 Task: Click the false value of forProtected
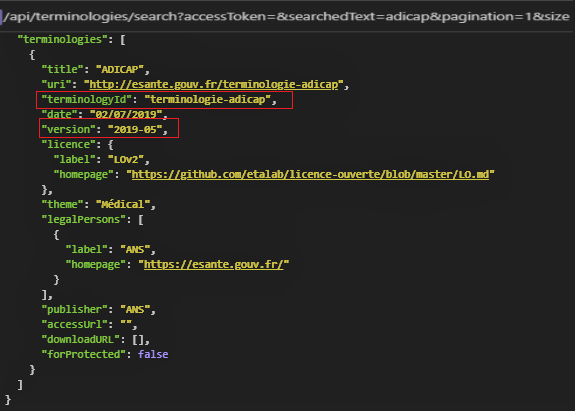[153, 355]
